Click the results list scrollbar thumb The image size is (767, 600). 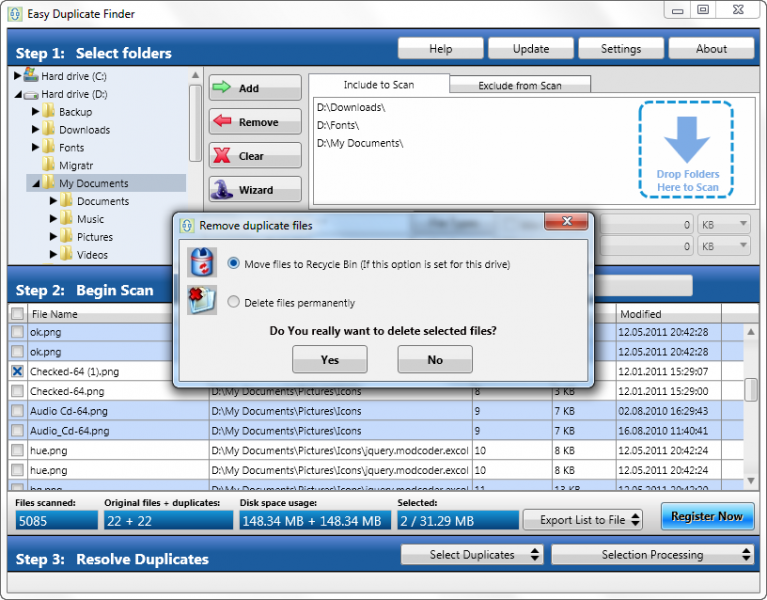751,389
